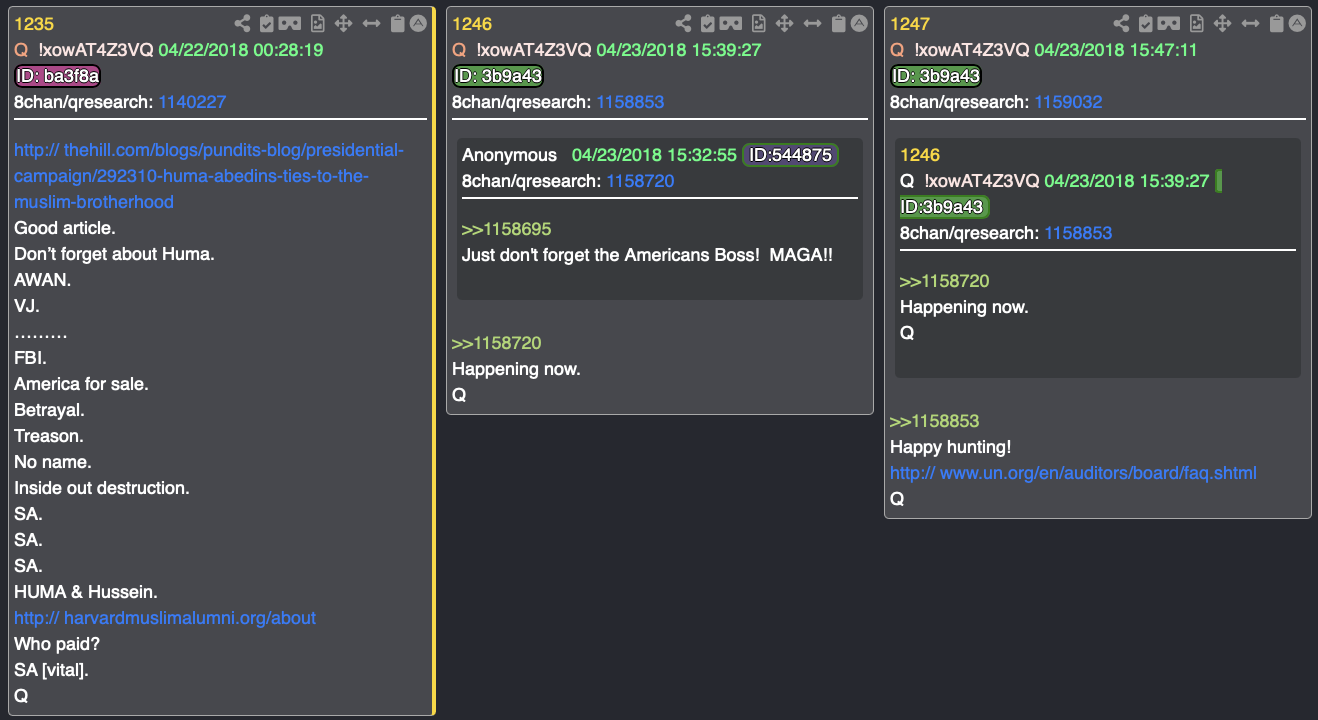Click the yellow 1246 label inside the quote in post 1247
This screenshot has height=720, width=1318.
pos(920,155)
